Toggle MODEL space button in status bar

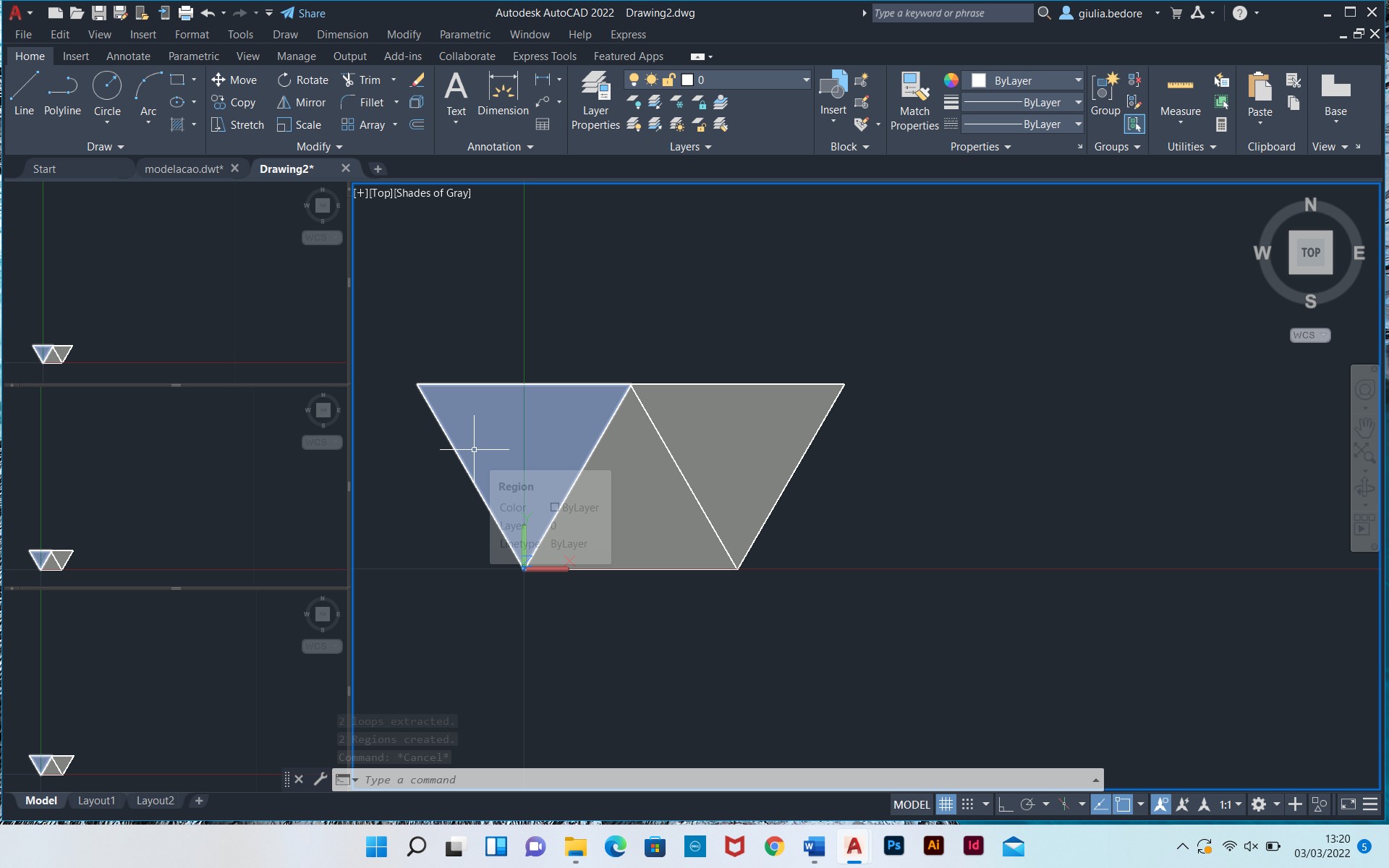912,804
